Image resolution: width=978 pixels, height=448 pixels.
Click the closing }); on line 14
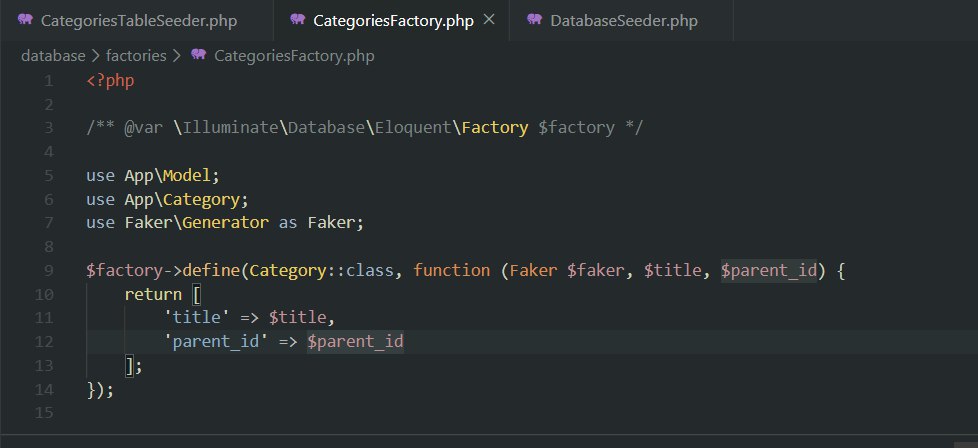[x=100, y=389]
